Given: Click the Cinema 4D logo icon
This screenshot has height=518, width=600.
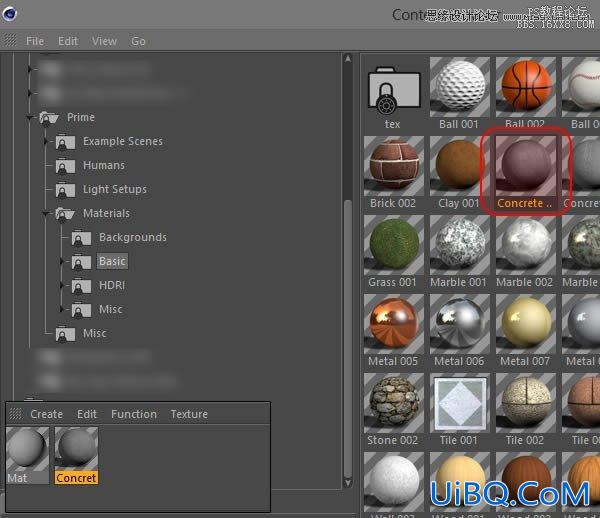Looking at the screenshot, I should click(x=9, y=14).
